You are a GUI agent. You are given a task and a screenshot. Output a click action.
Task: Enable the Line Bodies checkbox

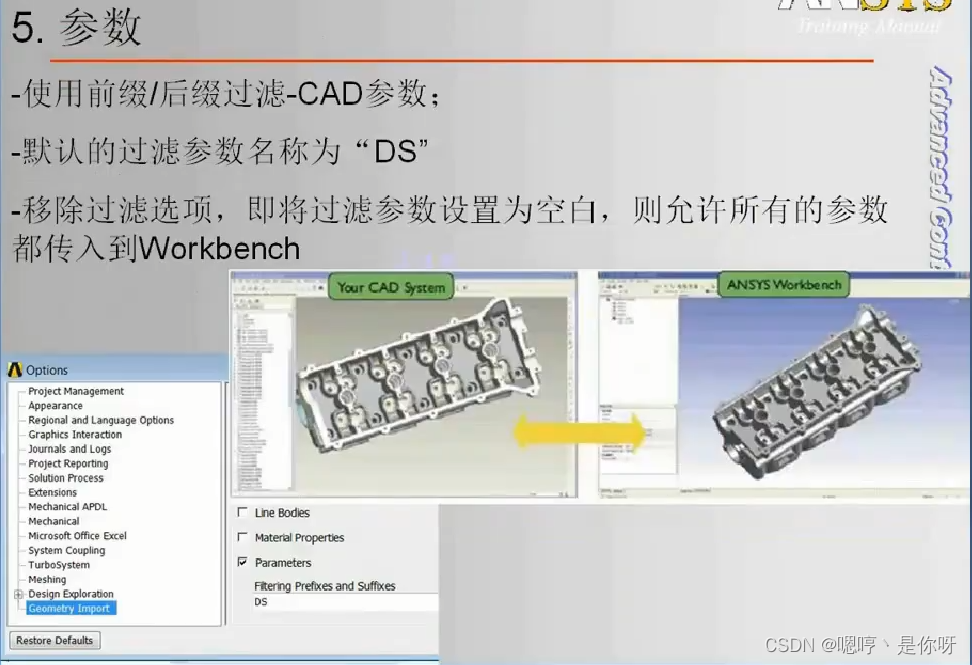coord(242,512)
